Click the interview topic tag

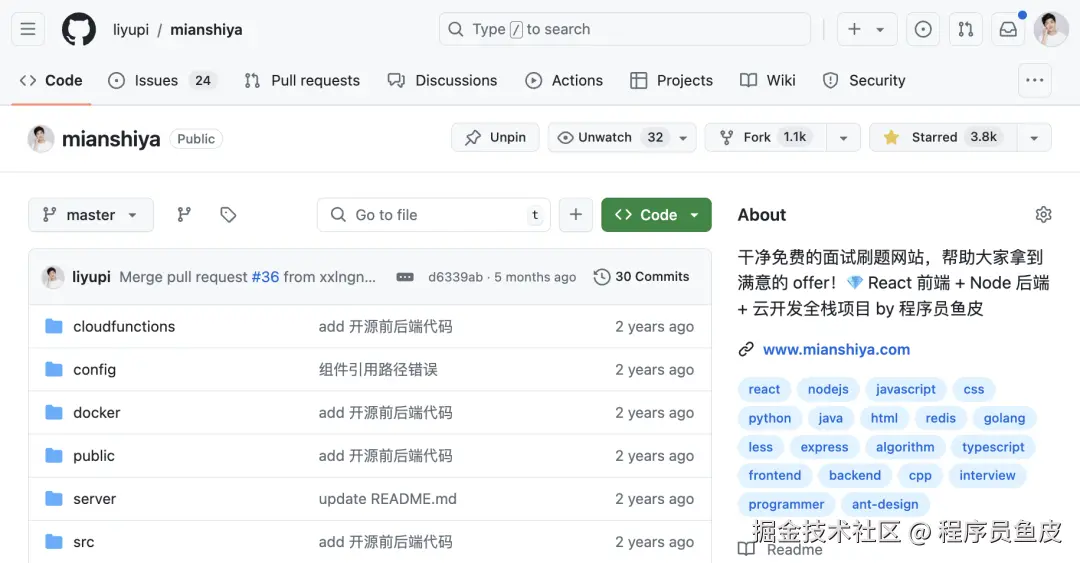coord(987,475)
